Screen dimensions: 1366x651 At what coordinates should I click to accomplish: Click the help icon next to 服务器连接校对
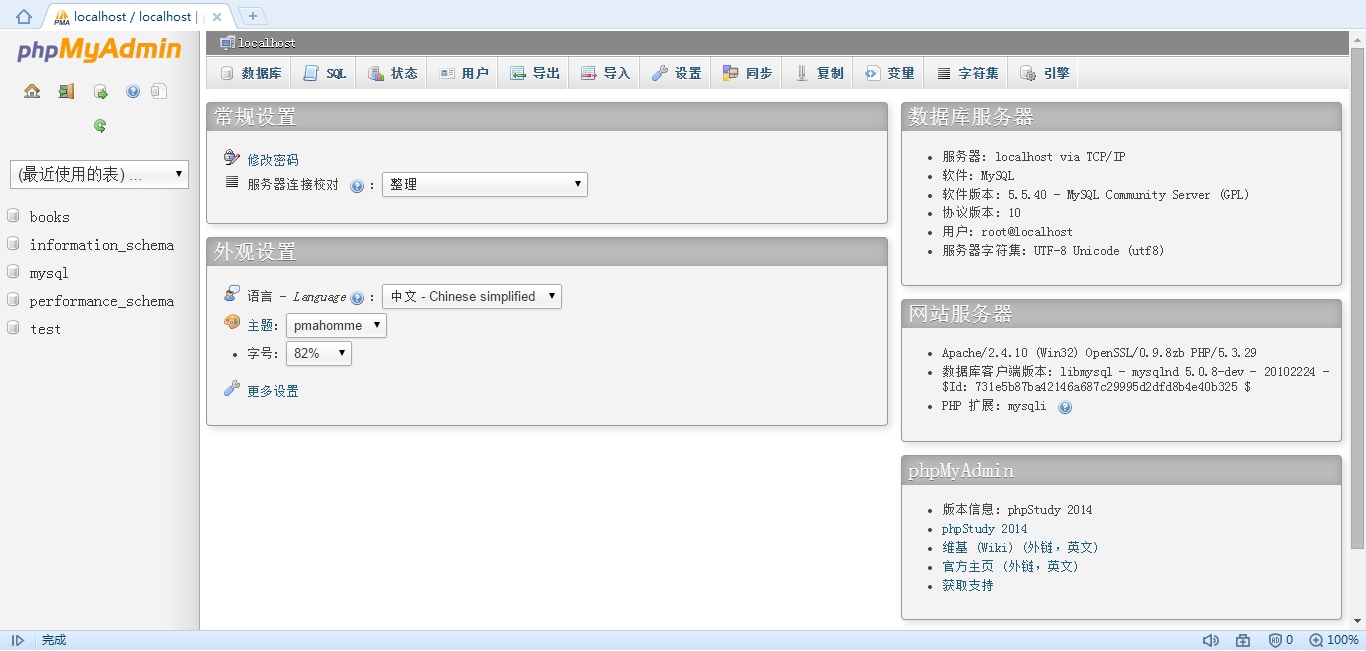(x=357, y=186)
